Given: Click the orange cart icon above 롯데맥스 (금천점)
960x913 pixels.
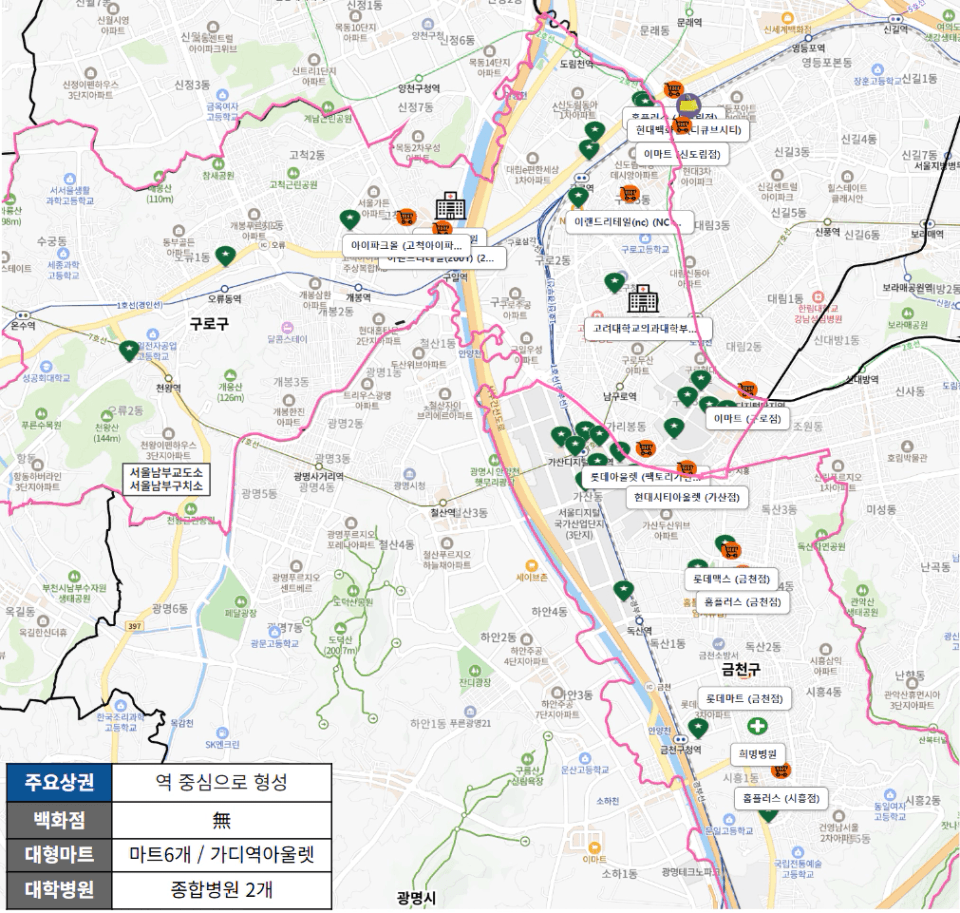Looking at the screenshot, I should (x=730, y=551).
